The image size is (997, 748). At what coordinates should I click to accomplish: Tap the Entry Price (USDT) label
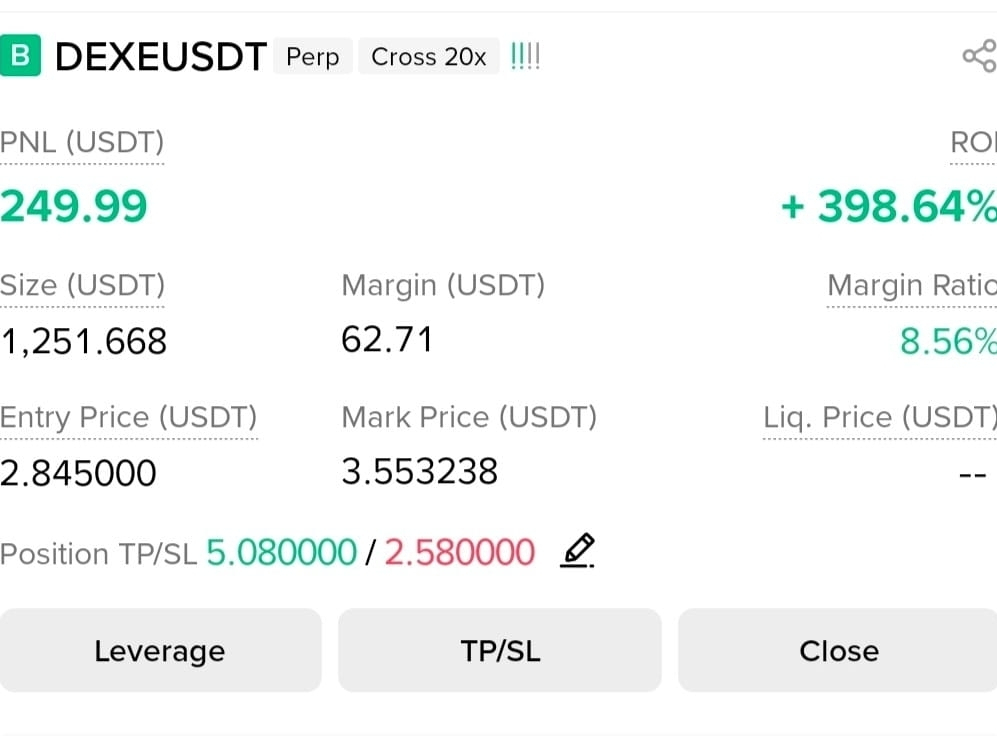pos(128,417)
